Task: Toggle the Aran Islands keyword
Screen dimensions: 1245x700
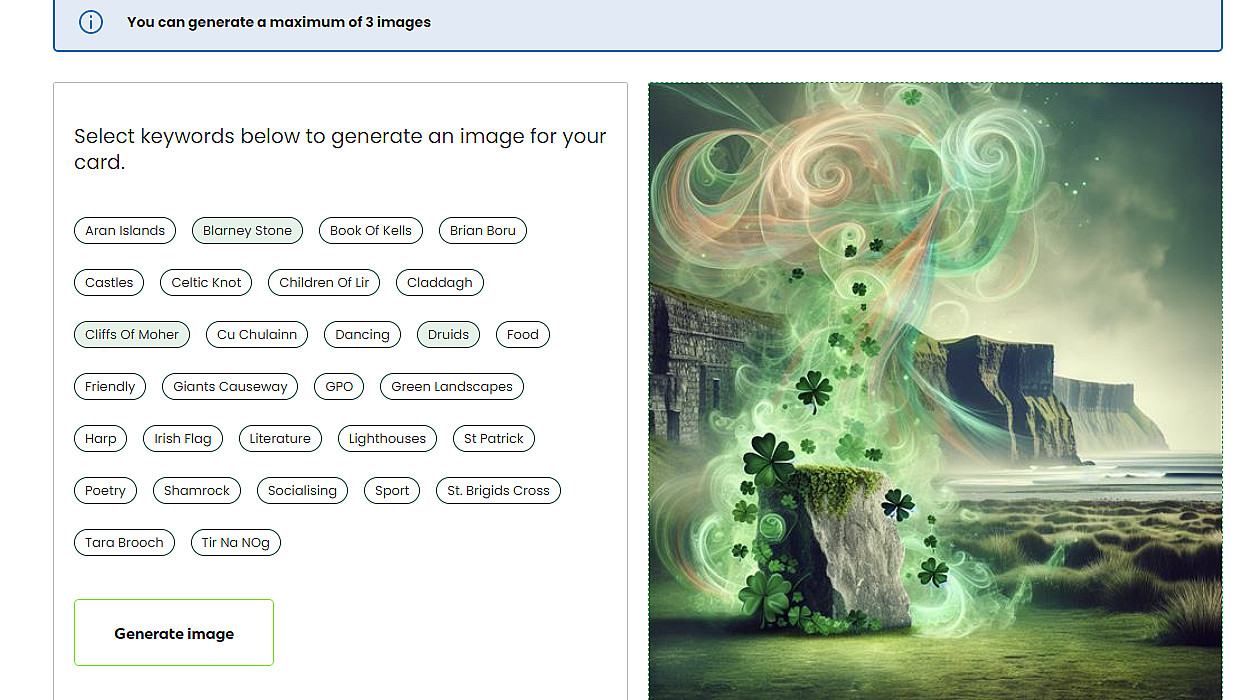Action: pyautogui.click(x=125, y=231)
